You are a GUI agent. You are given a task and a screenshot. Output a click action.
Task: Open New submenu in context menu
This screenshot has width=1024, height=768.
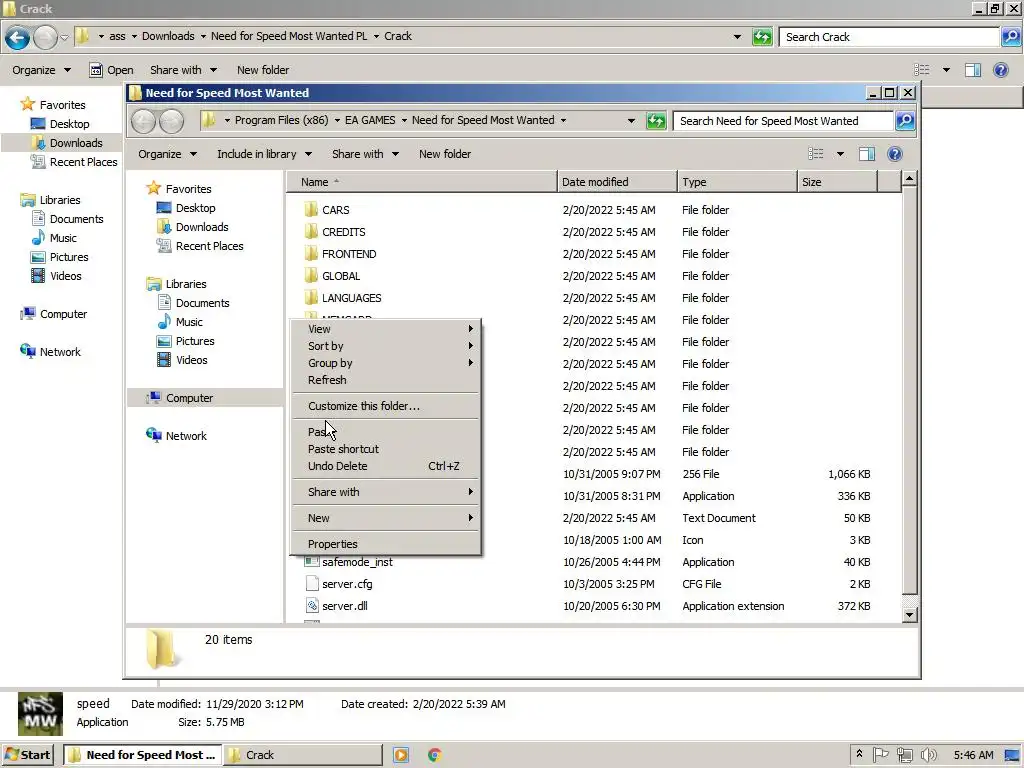click(386, 518)
